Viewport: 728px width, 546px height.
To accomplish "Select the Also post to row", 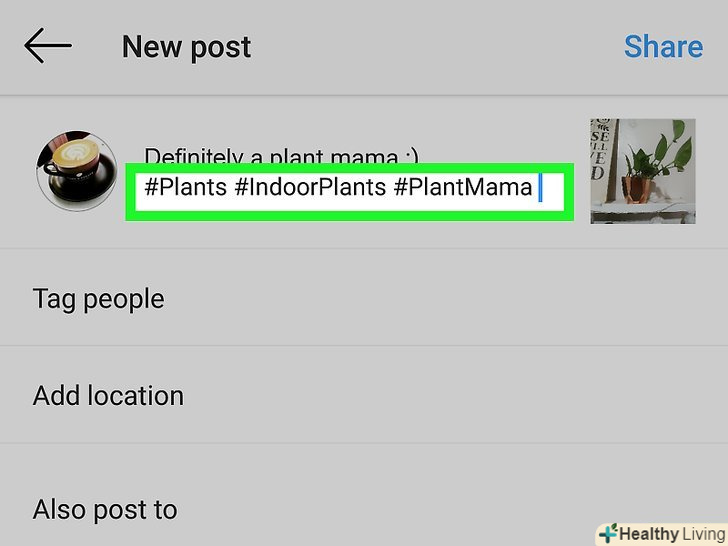I will 104,509.
